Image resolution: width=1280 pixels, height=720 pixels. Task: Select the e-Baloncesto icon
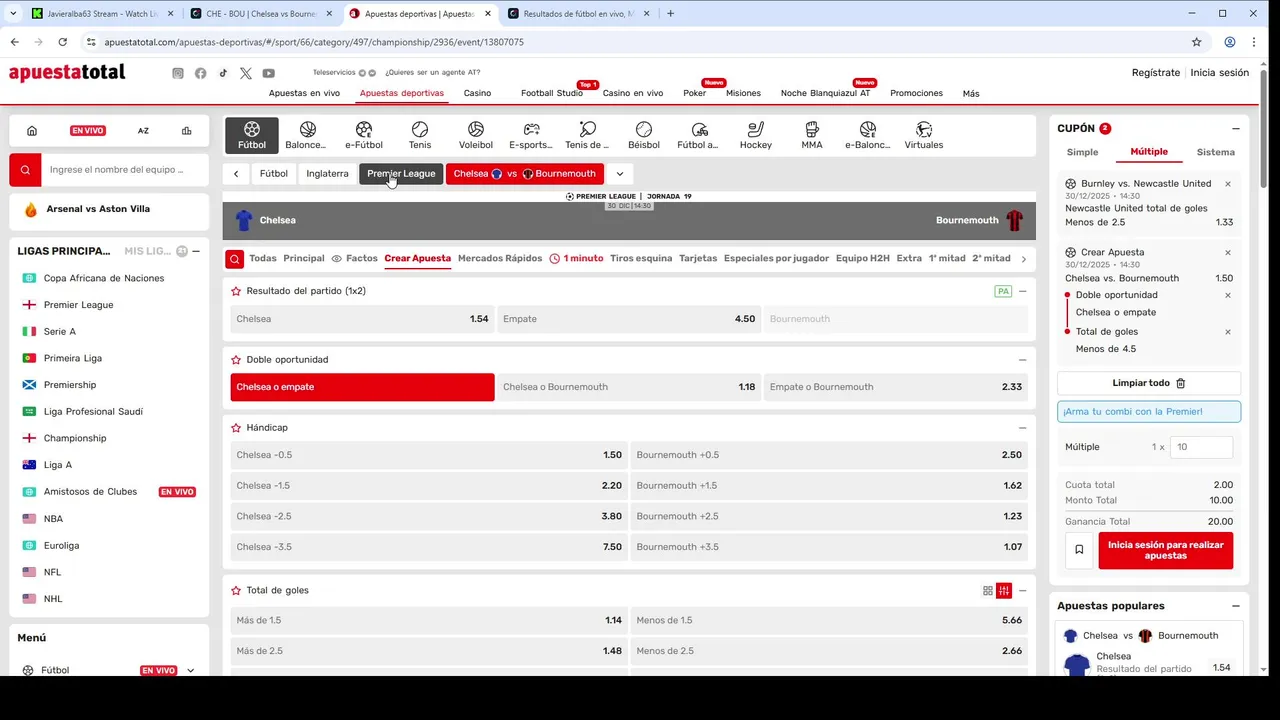pyautogui.click(x=867, y=135)
